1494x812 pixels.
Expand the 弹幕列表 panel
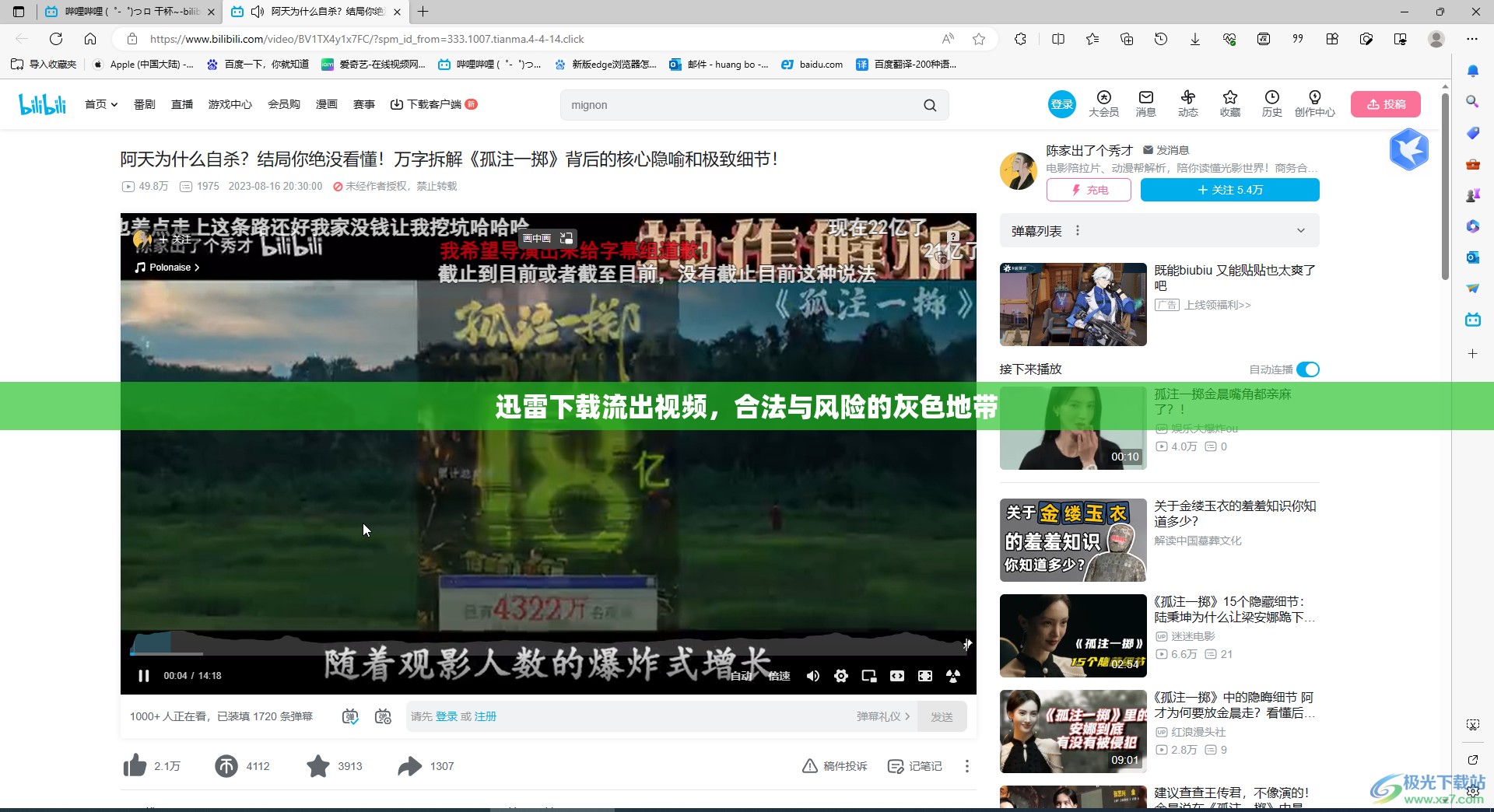tap(1300, 230)
